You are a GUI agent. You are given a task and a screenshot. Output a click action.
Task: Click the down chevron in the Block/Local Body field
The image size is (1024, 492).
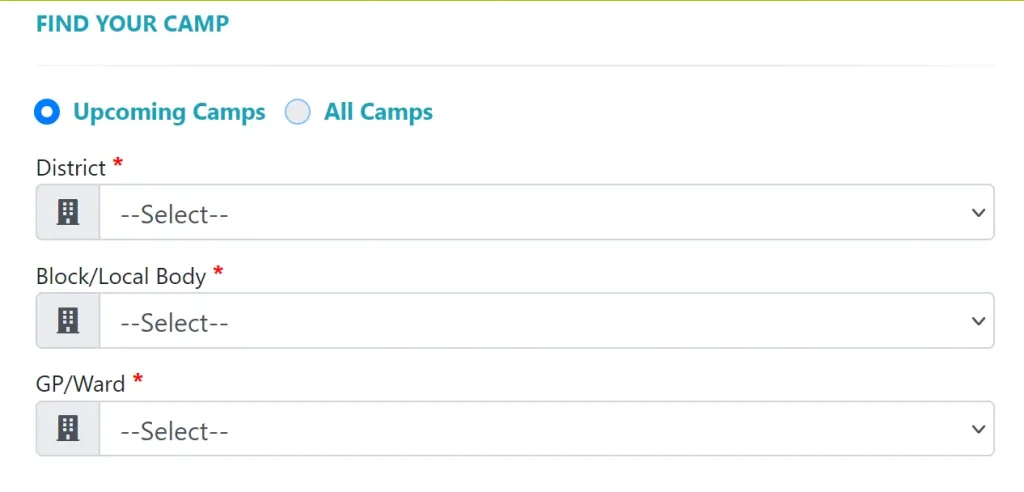[x=978, y=321]
